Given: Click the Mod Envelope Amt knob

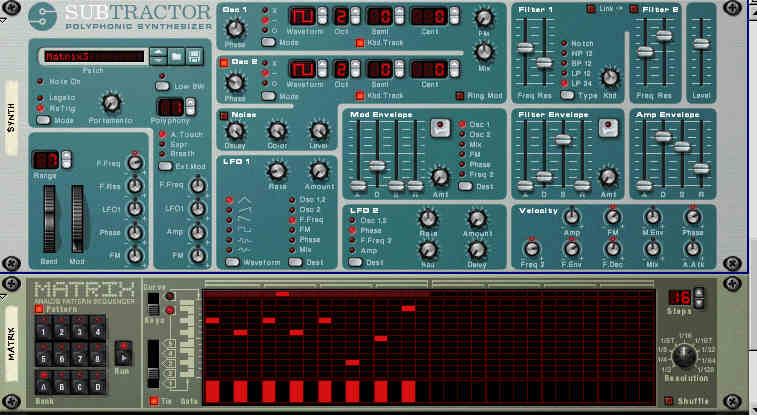Looking at the screenshot, I should coord(440,177).
